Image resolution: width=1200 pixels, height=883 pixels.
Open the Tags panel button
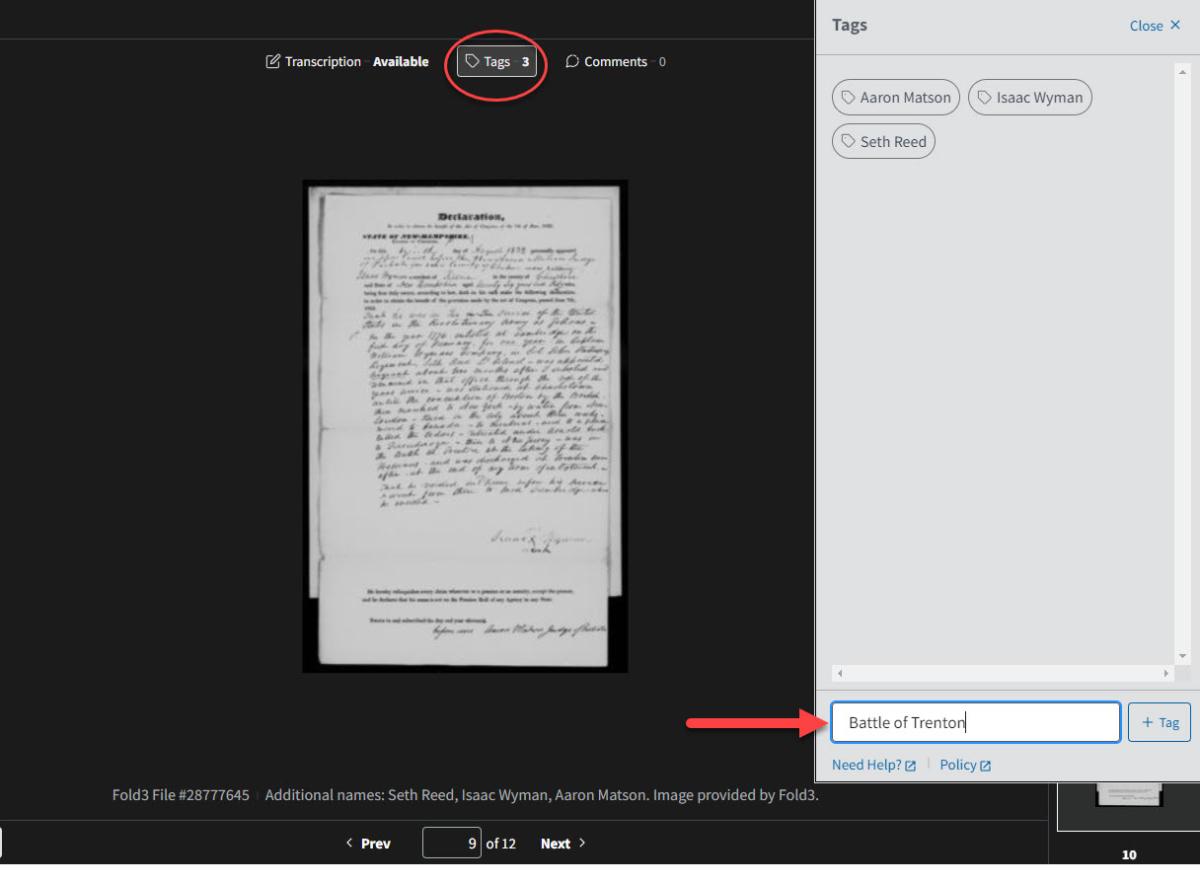click(x=497, y=62)
